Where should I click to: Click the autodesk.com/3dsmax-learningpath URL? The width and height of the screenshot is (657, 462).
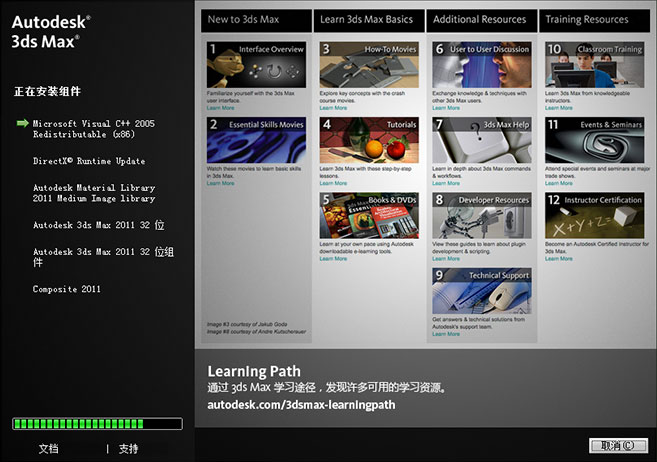[301, 405]
